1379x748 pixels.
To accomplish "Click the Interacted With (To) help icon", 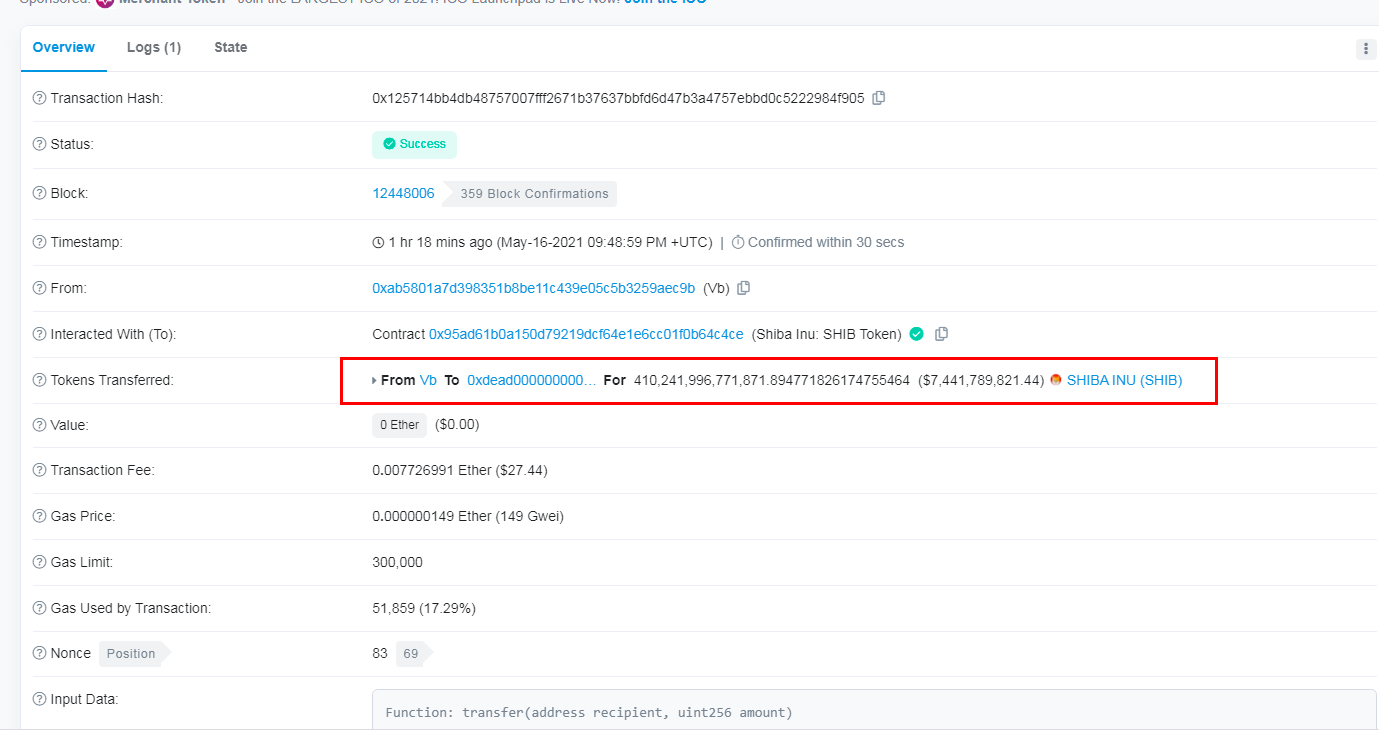I will pos(39,334).
